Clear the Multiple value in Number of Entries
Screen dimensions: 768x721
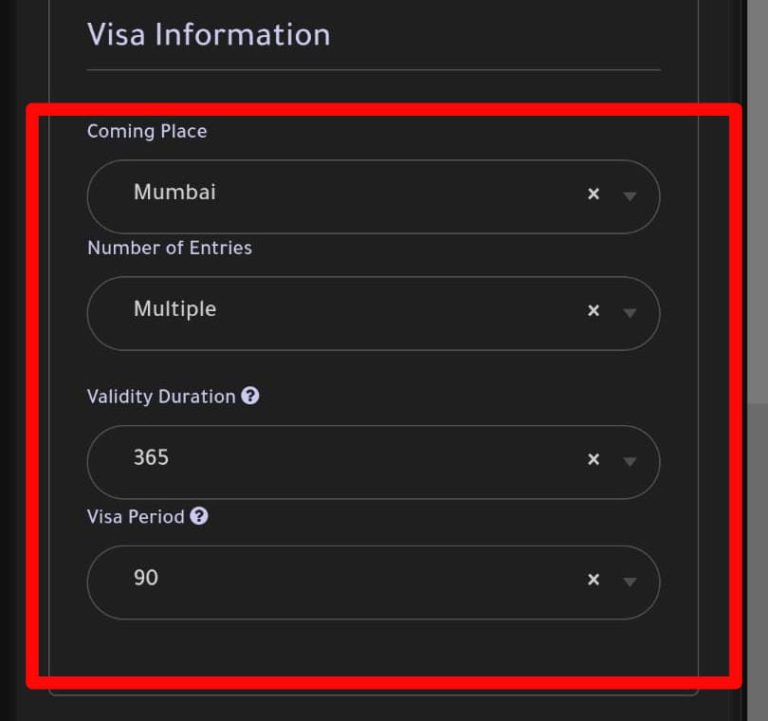tap(593, 311)
